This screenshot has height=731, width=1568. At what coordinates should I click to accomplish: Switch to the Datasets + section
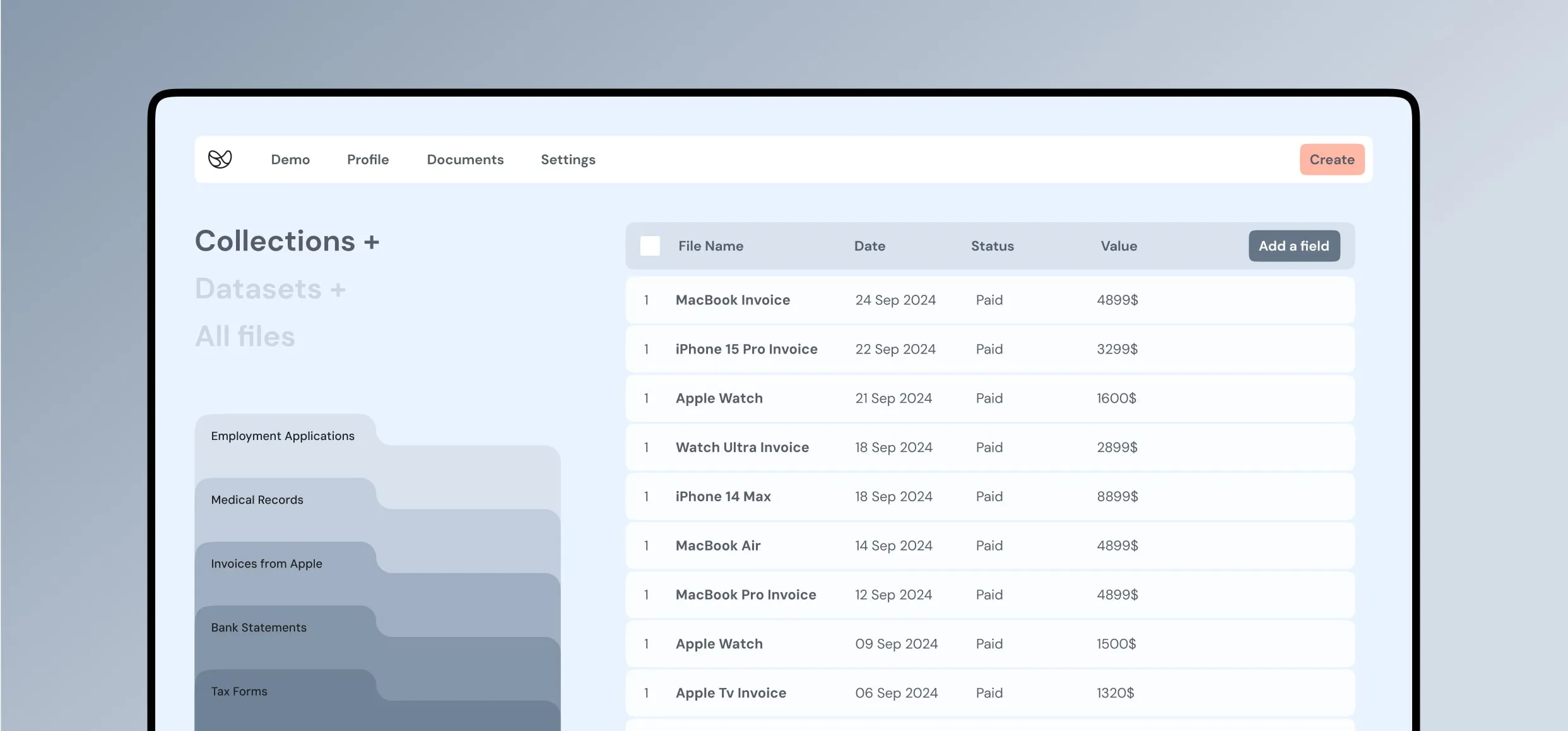coord(270,289)
